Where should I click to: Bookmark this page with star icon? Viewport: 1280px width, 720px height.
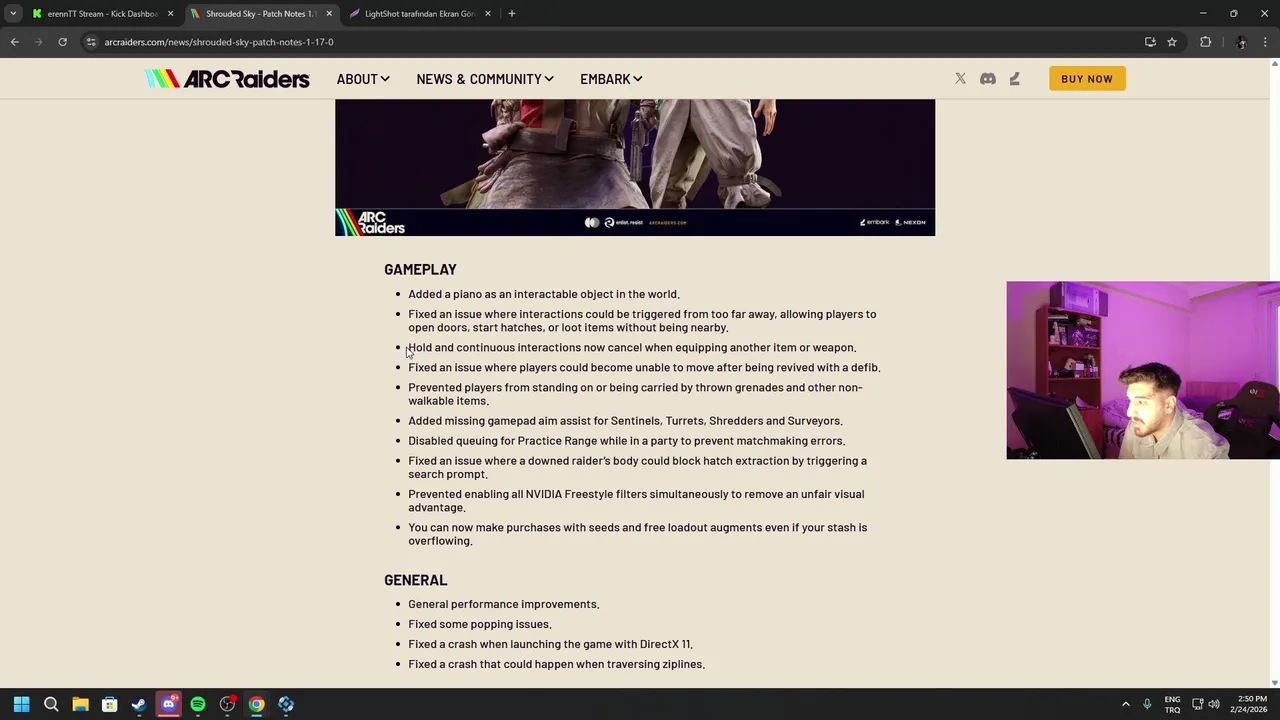[1172, 42]
